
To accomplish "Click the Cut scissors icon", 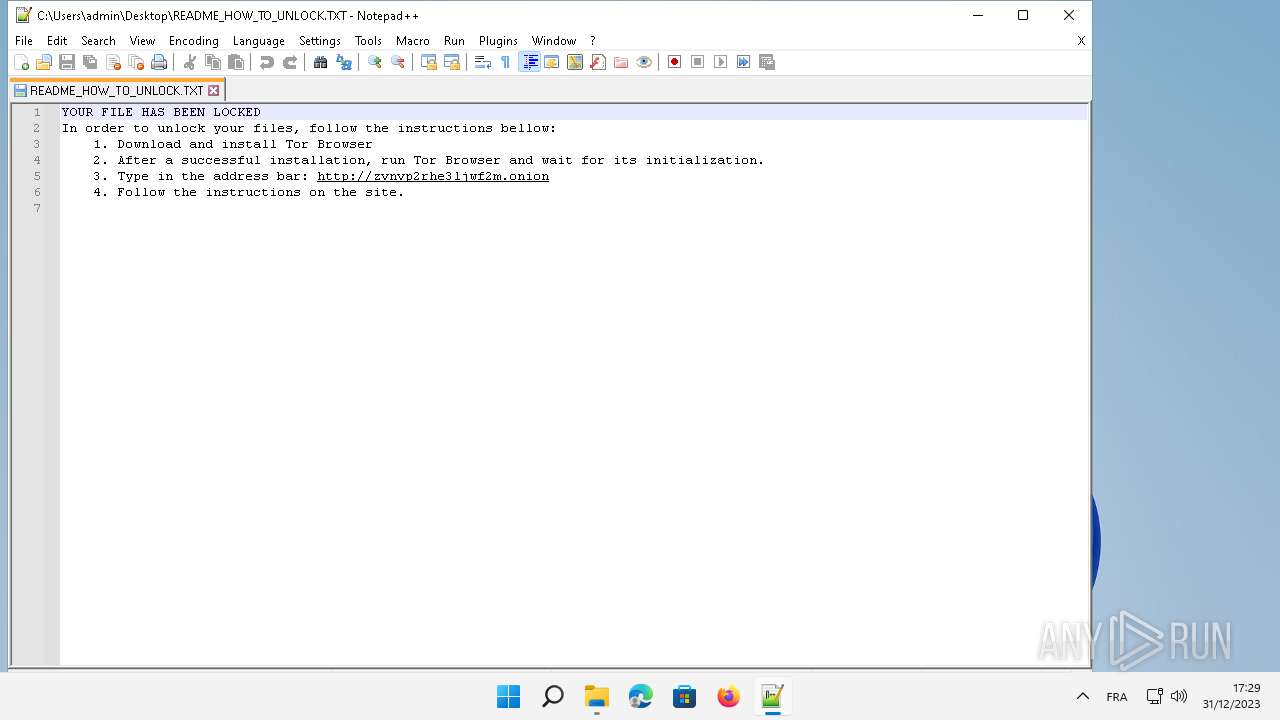I will 189,62.
